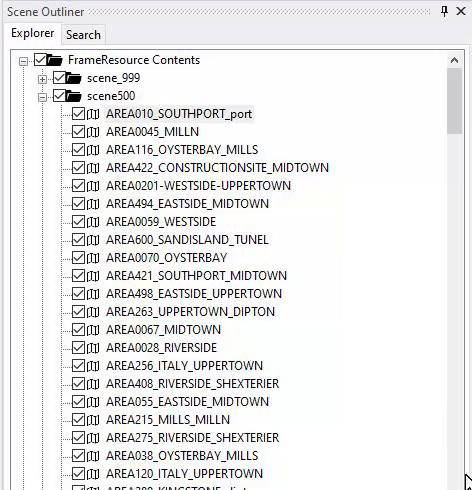Select the scene500 label
The height and width of the screenshot is (490, 472).
point(111,96)
